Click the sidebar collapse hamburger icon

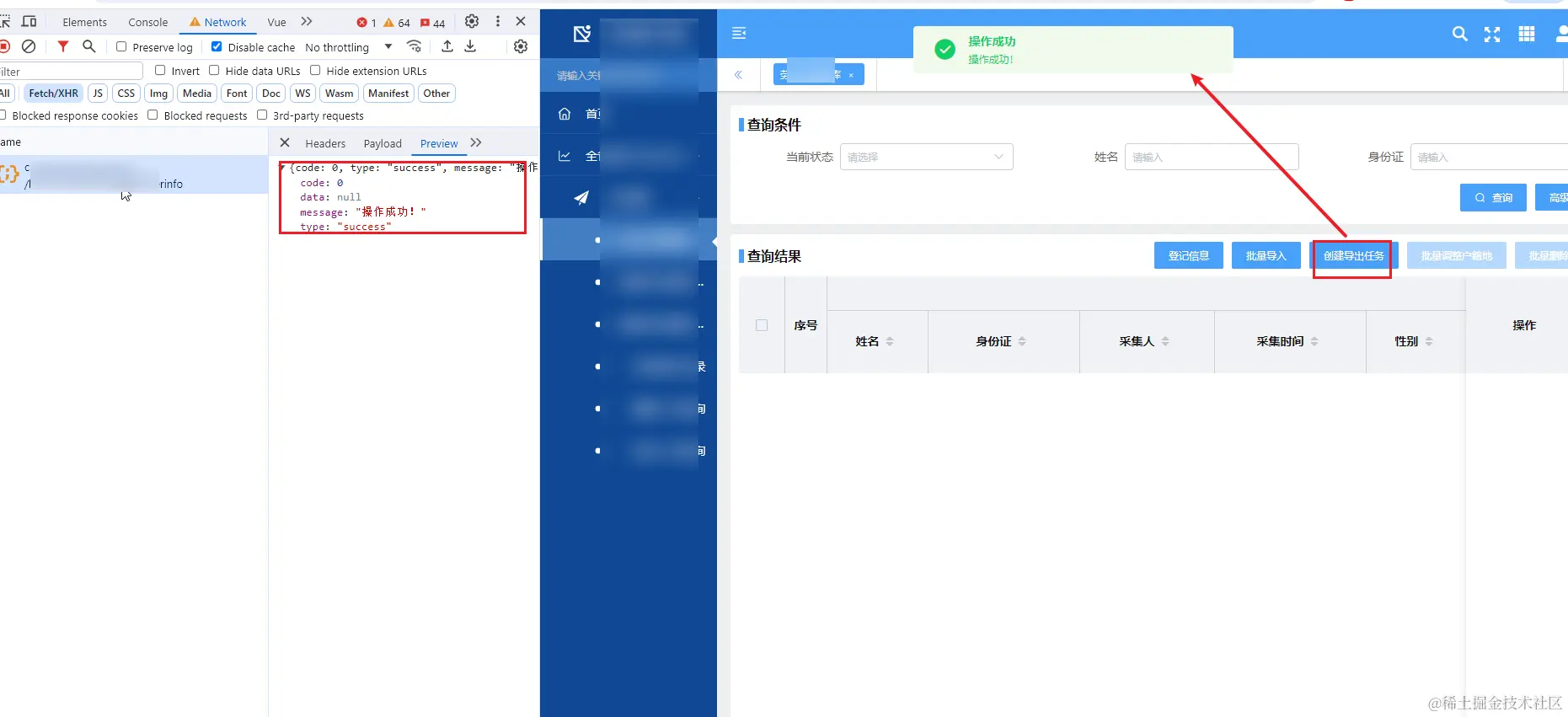[739, 33]
